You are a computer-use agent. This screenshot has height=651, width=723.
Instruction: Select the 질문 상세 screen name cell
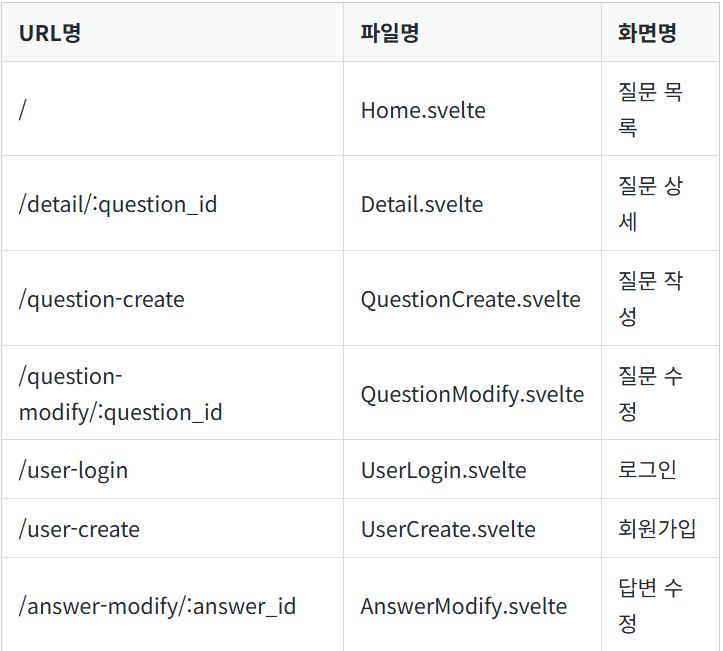pos(650,204)
